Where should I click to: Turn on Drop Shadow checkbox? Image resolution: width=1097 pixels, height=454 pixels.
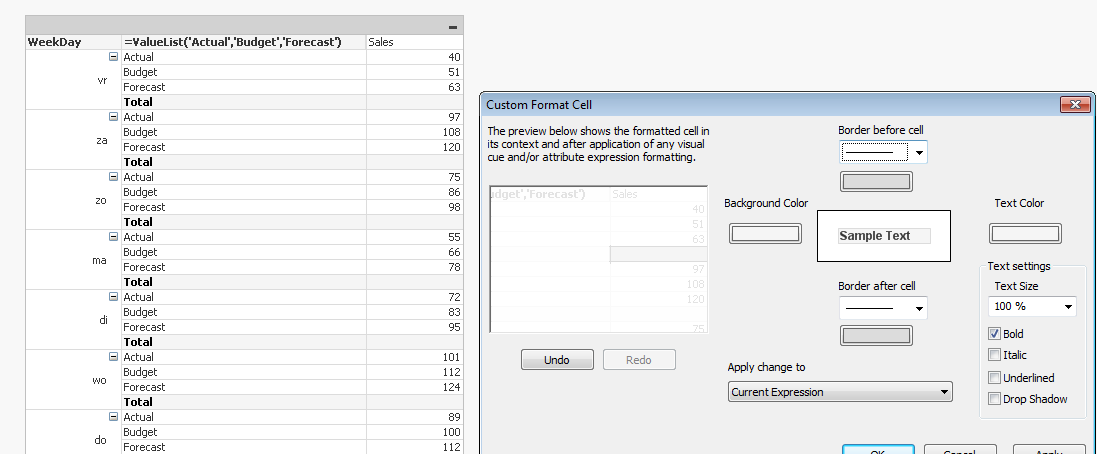994,399
